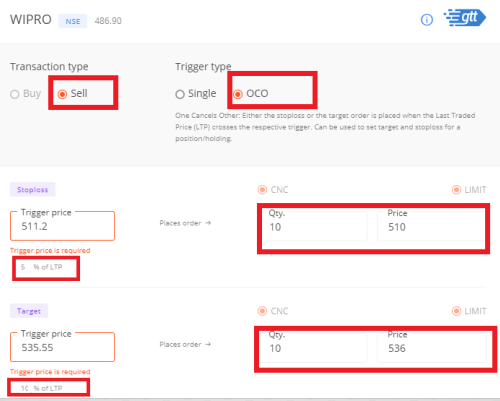Click the Stoploss quantity field
Screen dimensions: 500x401
tap(314, 226)
